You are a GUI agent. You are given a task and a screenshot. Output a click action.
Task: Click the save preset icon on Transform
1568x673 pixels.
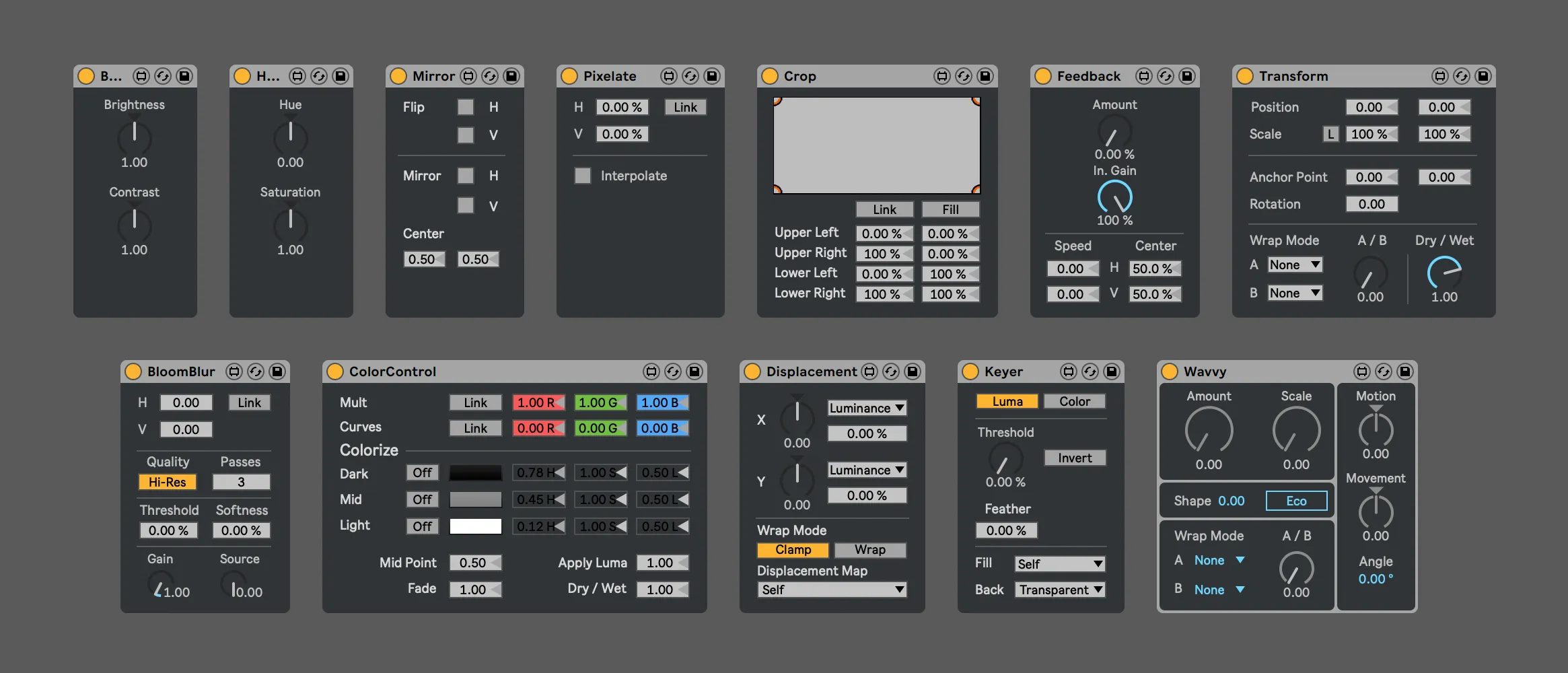pos(1483,76)
